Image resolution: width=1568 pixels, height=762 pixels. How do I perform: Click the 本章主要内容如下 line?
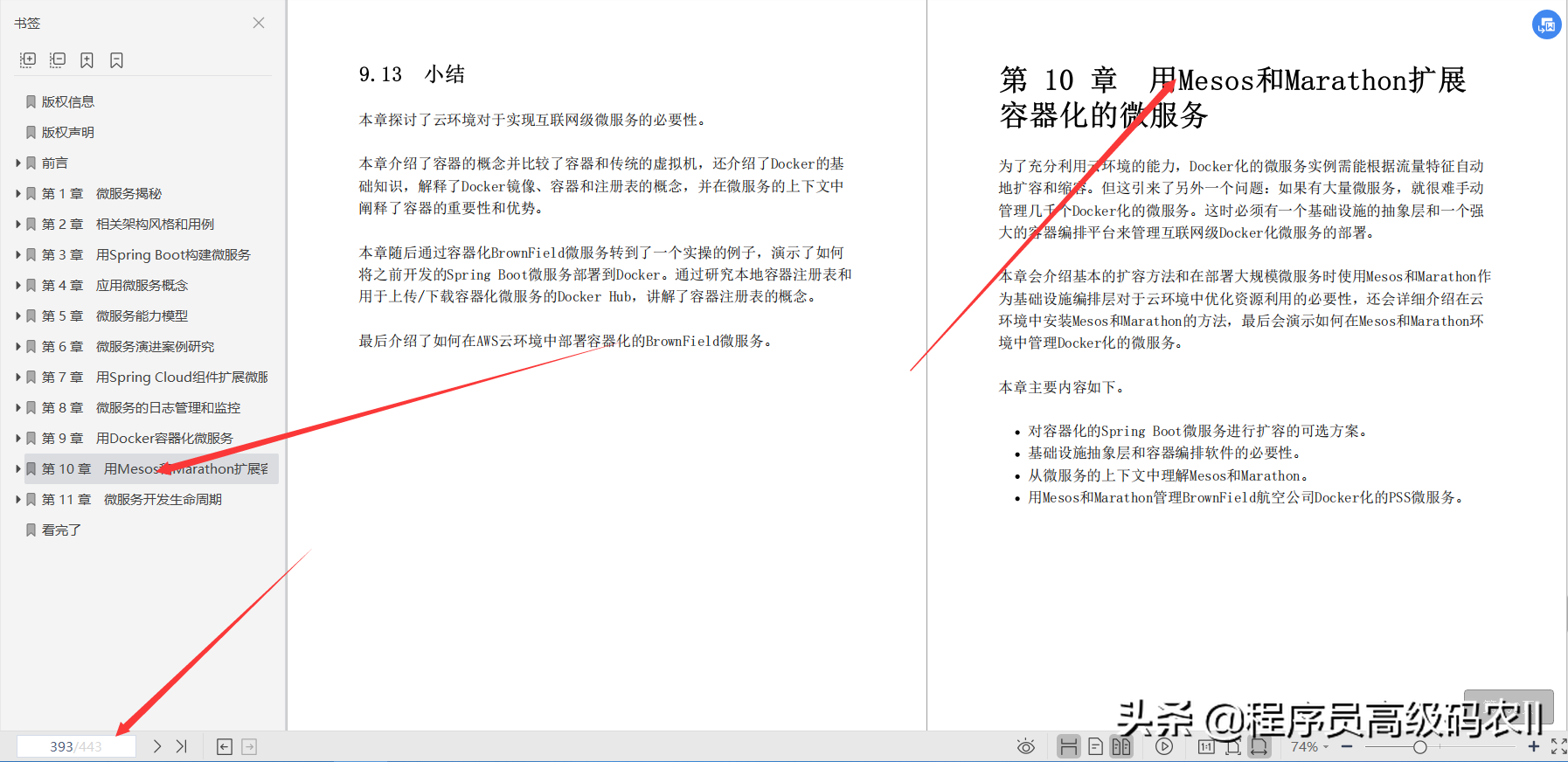(1065, 387)
